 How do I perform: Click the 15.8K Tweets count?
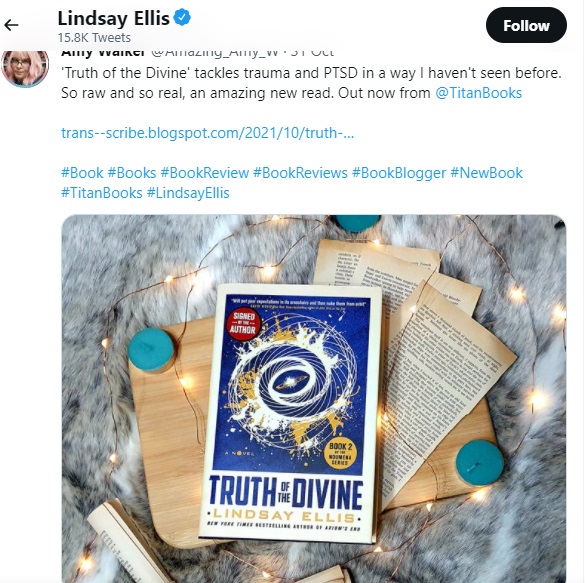coord(94,38)
